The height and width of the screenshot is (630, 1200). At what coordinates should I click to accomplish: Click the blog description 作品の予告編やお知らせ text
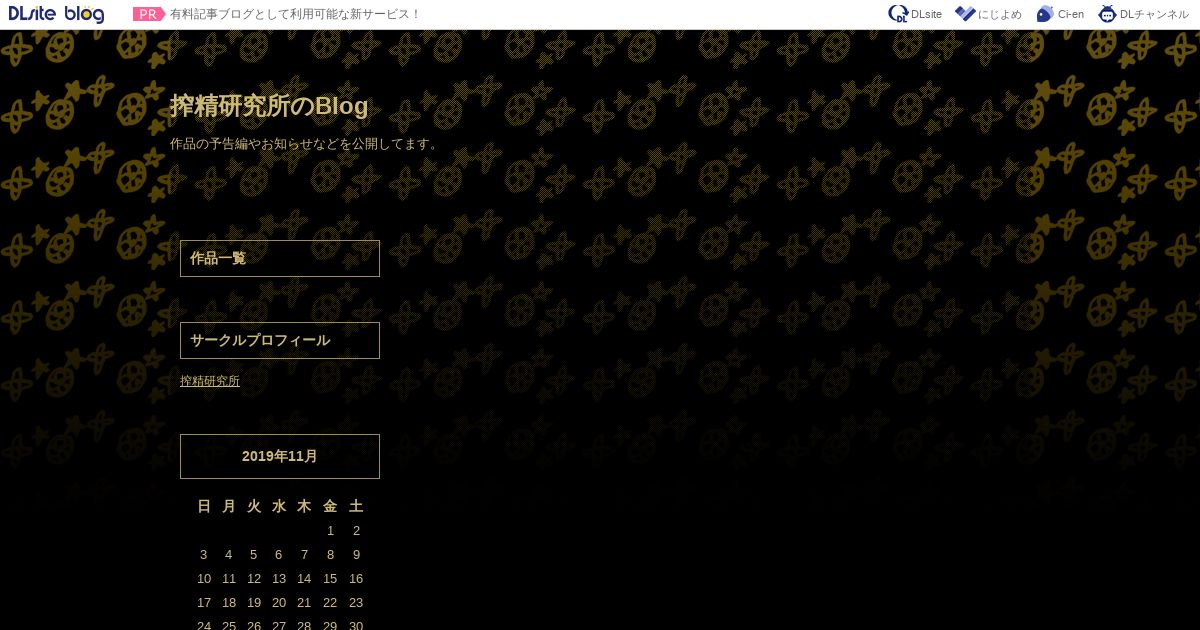[305, 144]
